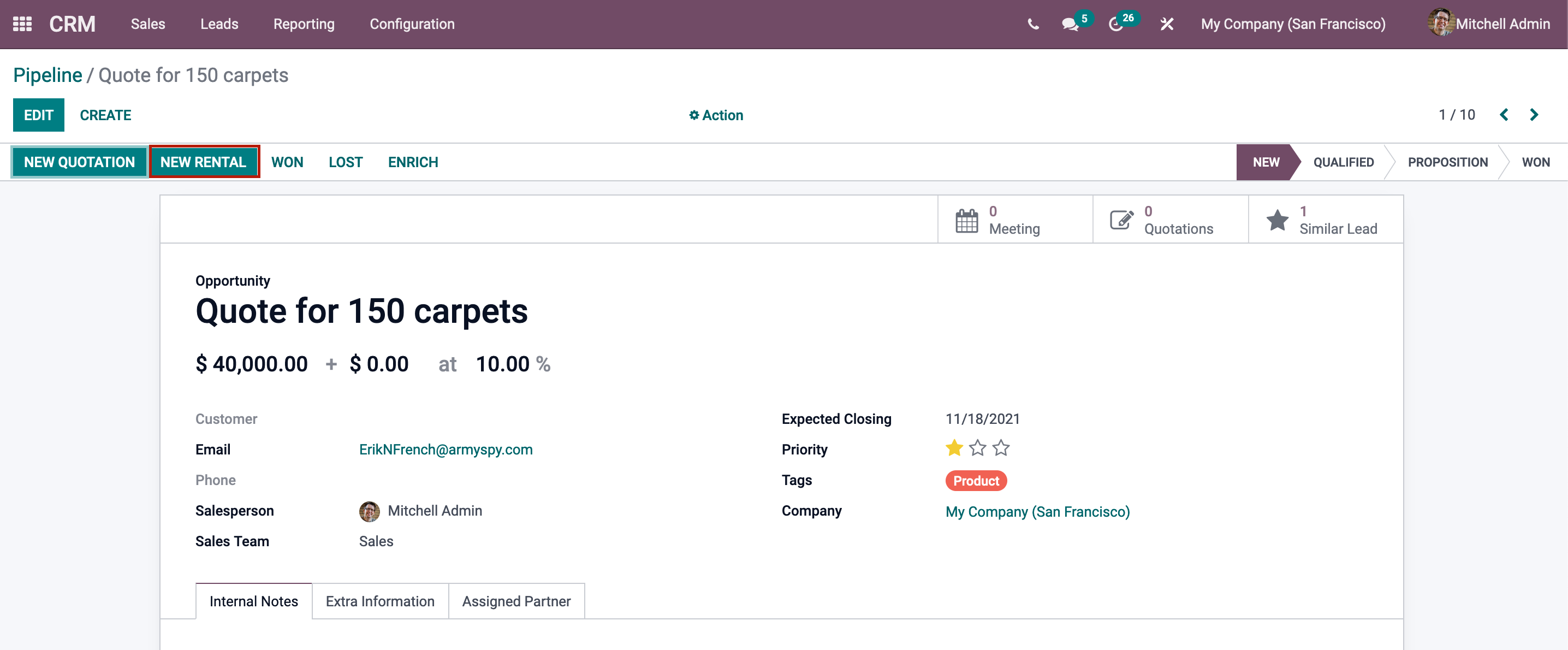Open the Reporting menu

pyautogui.click(x=304, y=23)
